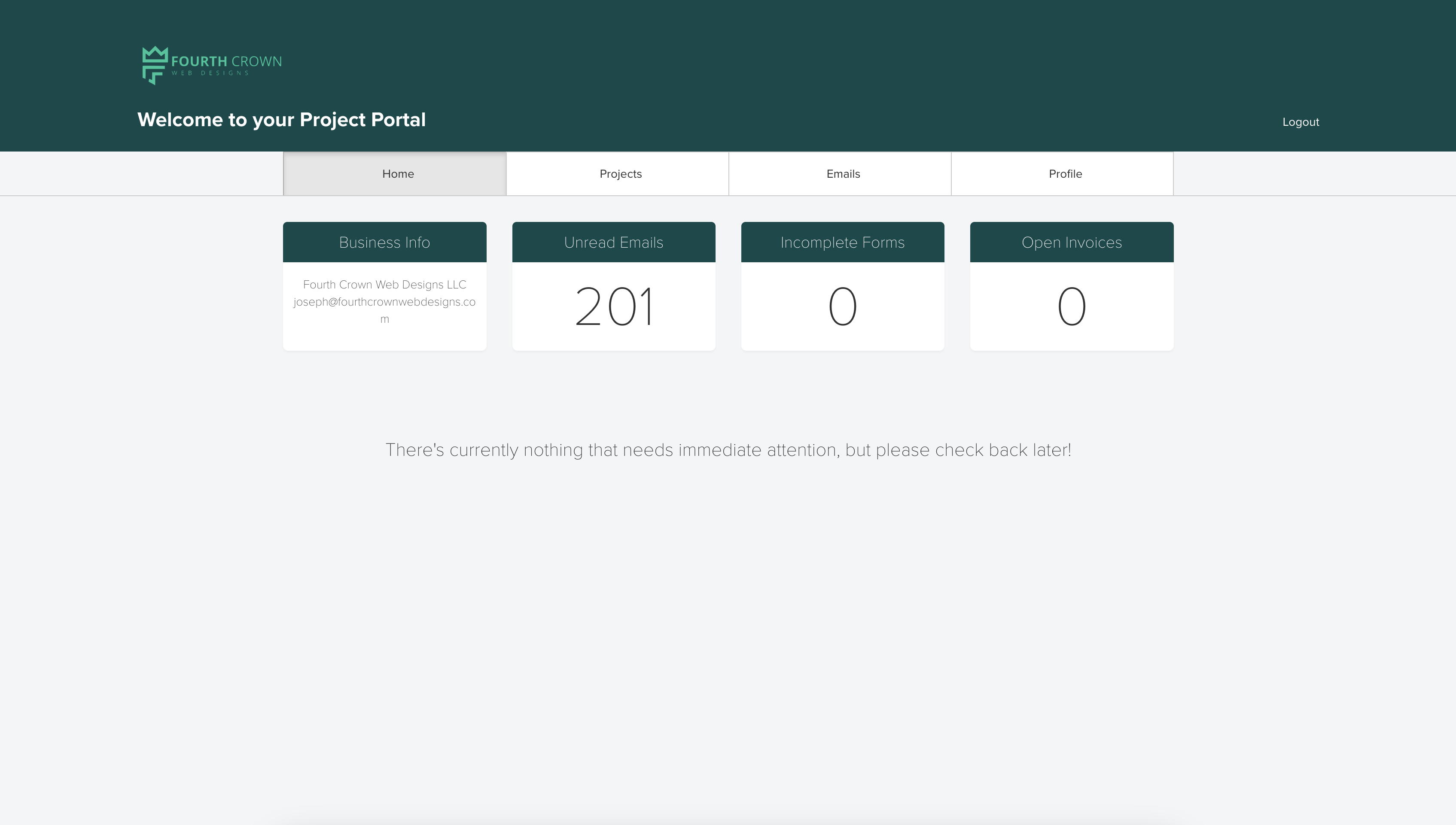The height and width of the screenshot is (825, 1456).
Task: Click the Incomplete Forms card header
Action: pos(843,243)
